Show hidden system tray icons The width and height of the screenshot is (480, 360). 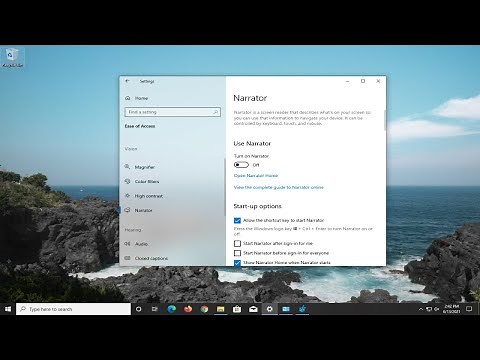(421, 309)
